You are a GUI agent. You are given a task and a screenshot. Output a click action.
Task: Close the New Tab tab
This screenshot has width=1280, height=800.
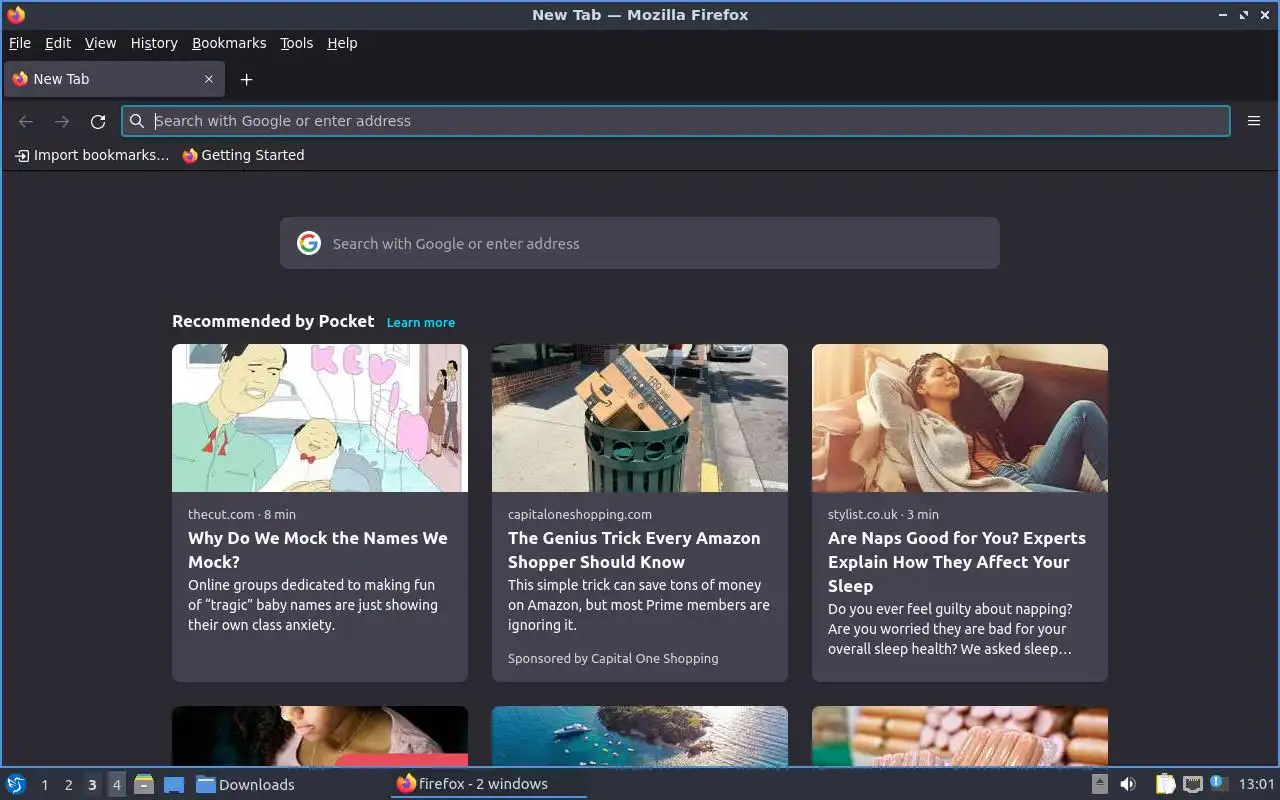(x=209, y=79)
